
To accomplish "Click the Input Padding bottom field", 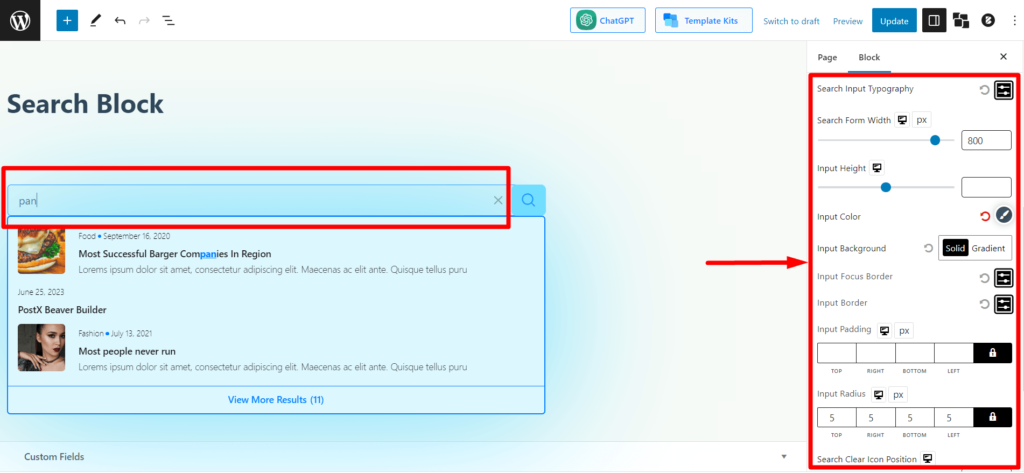I will pos(915,353).
